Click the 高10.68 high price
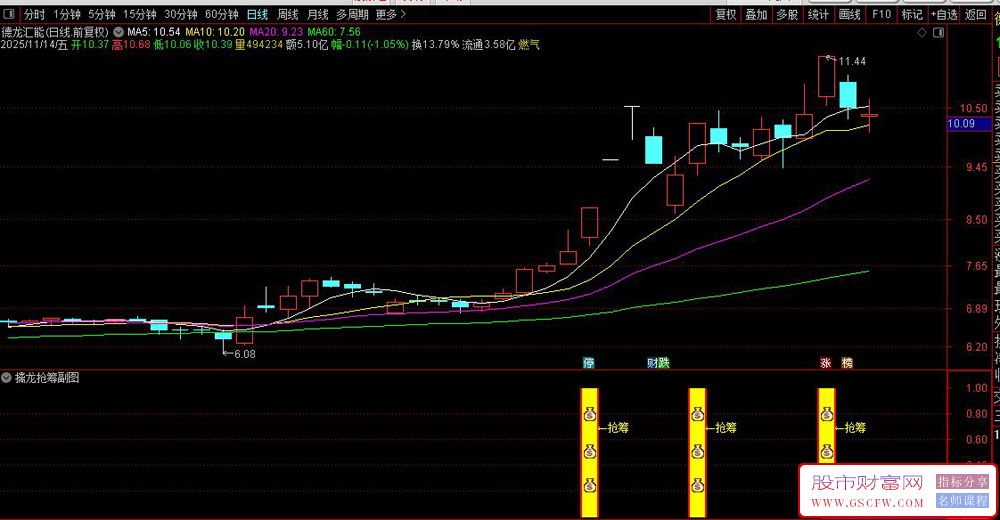 click(x=131, y=45)
